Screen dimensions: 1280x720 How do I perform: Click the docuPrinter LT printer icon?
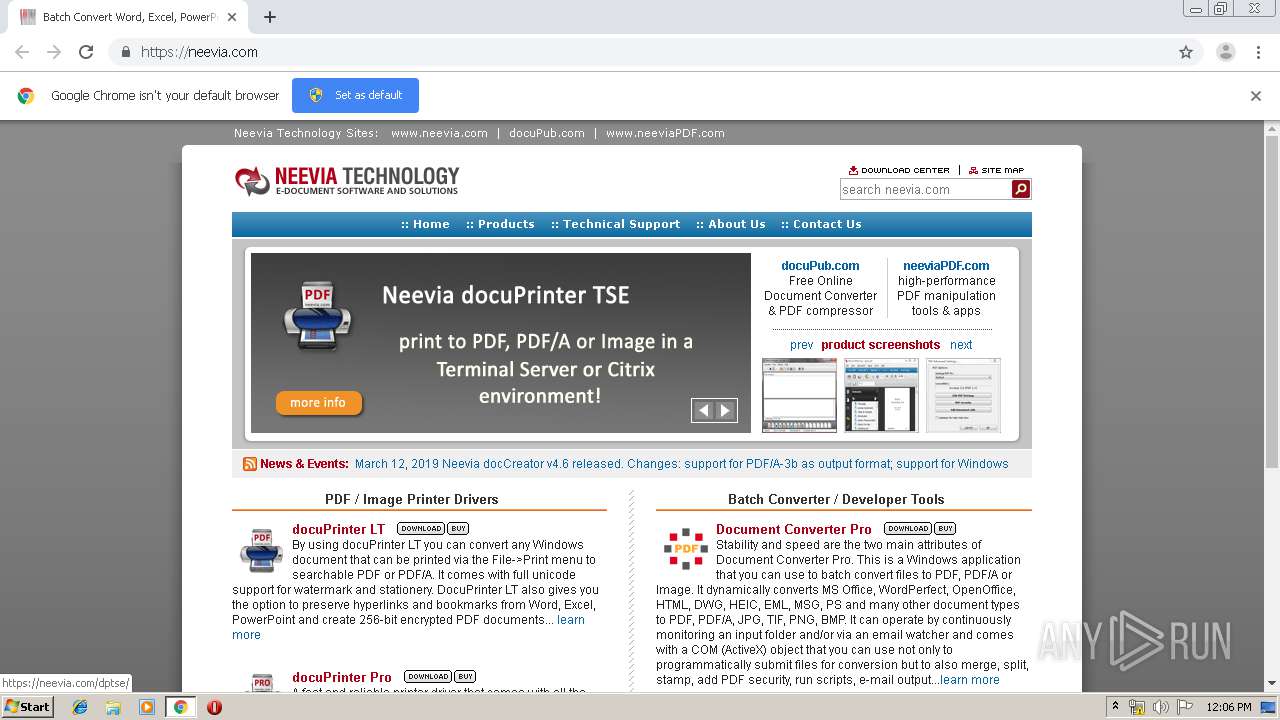261,551
